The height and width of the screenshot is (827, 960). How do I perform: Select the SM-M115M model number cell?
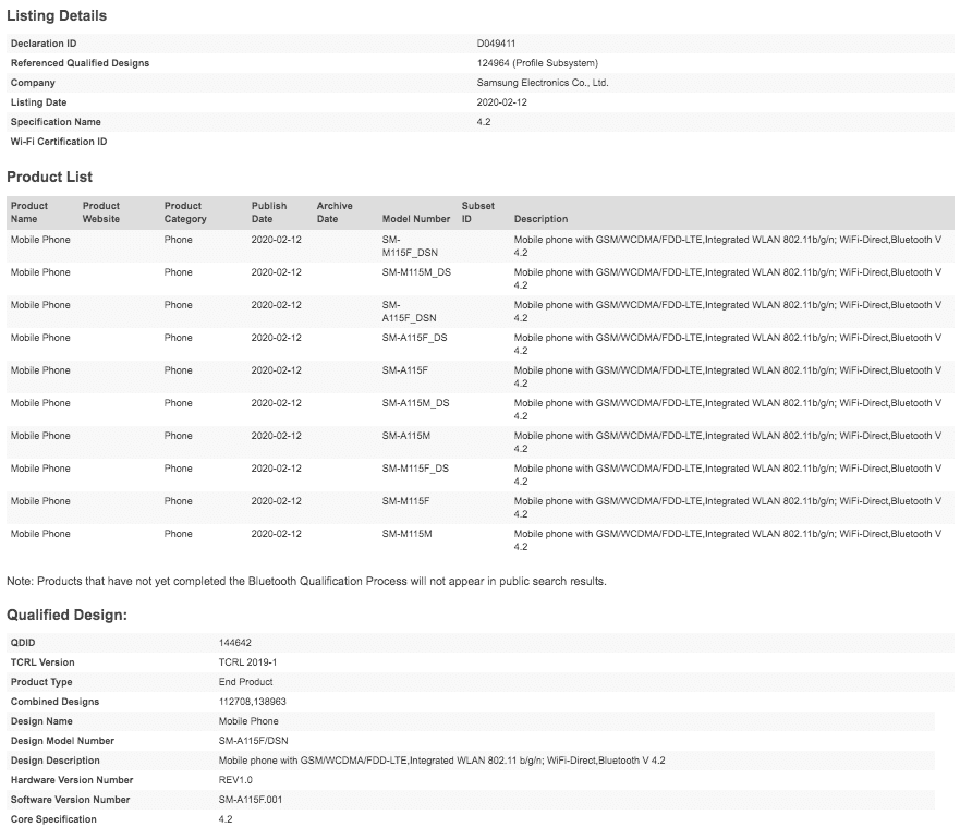[x=407, y=534]
